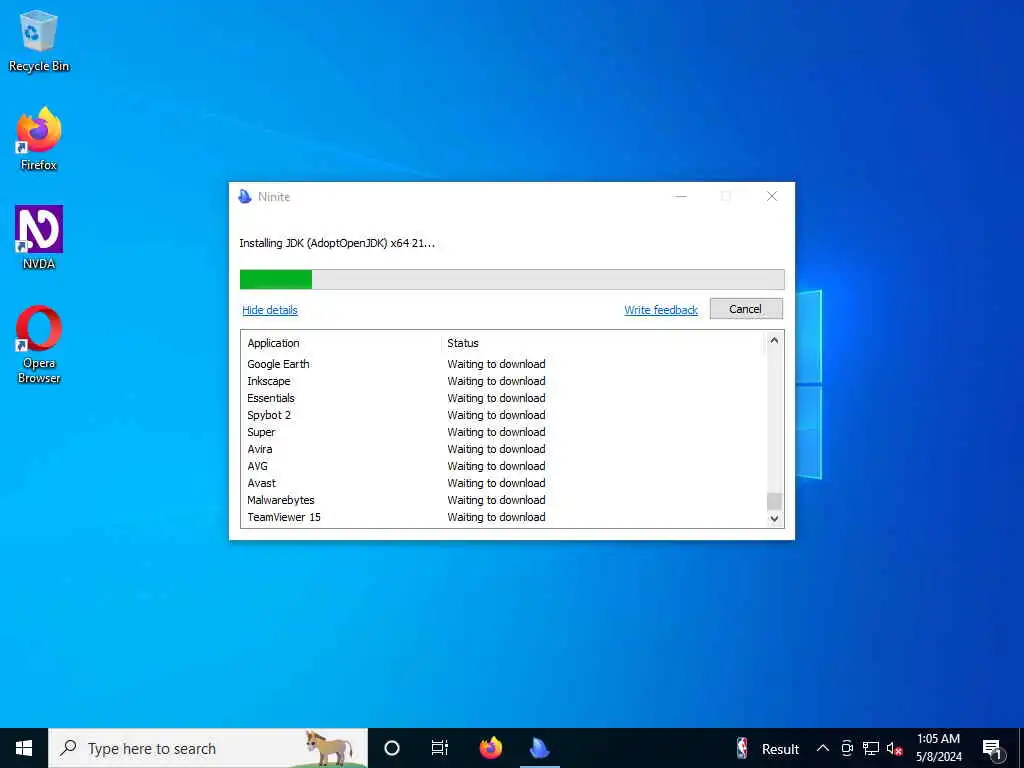Select the Google Earth row

click(x=503, y=364)
